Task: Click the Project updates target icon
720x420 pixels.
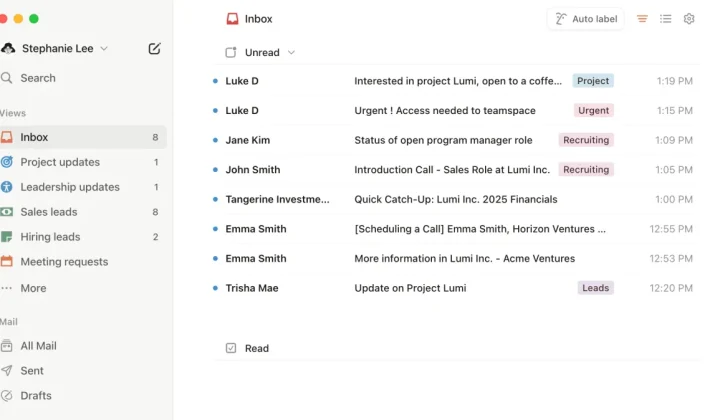Action: pyautogui.click(x=6, y=162)
